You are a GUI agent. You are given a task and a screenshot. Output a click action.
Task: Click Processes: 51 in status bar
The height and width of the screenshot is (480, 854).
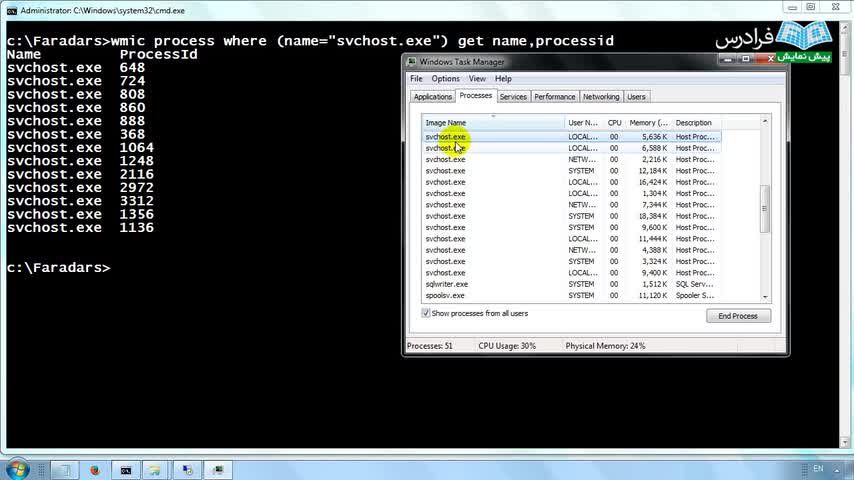click(430, 346)
